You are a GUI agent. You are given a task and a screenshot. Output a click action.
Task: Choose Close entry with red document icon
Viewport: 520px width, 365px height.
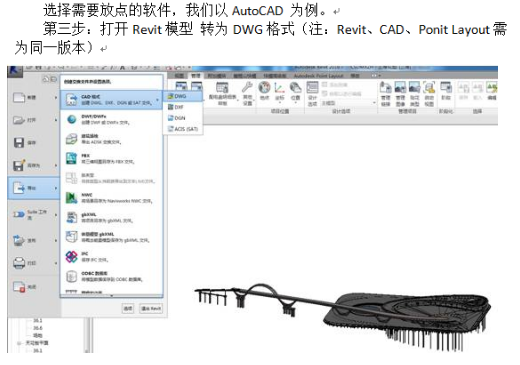[33, 287]
